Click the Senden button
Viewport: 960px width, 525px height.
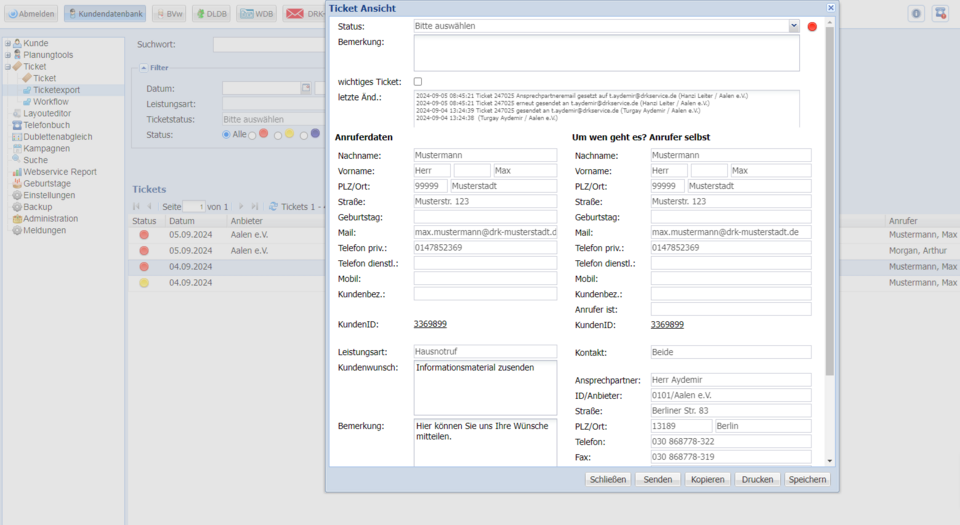pos(658,480)
